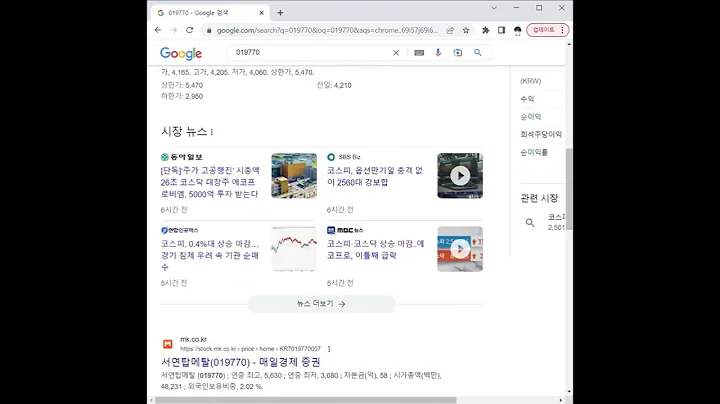Click the magnifier search button
The image size is (720, 404).
coord(478,53)
